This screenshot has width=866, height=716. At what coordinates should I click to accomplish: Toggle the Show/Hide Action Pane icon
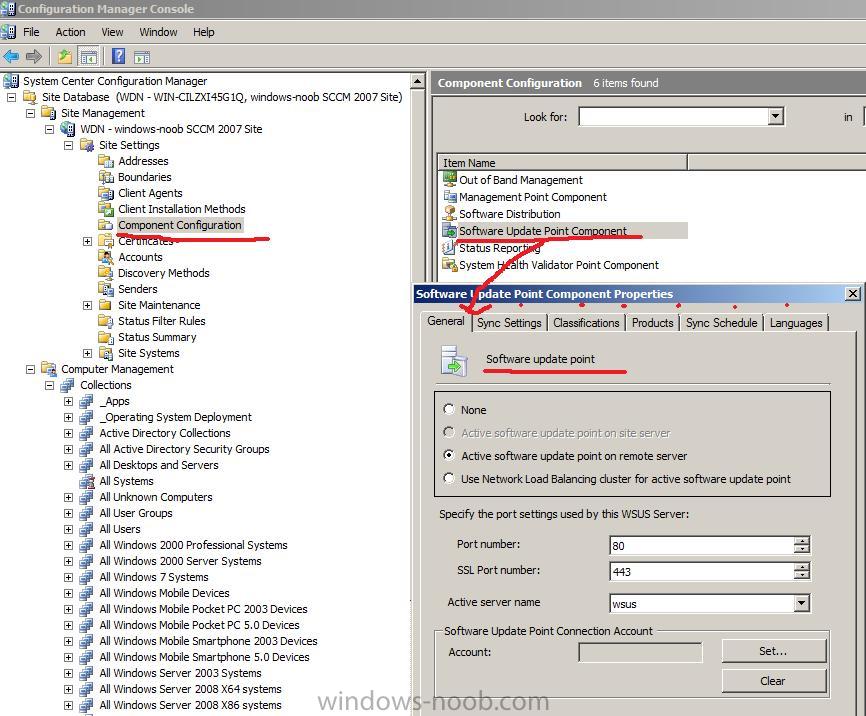pos(142,56)
